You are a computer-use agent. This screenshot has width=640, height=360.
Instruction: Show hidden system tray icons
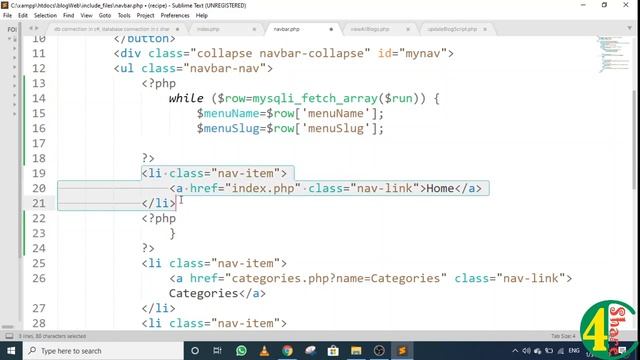(x=515, y=351)
